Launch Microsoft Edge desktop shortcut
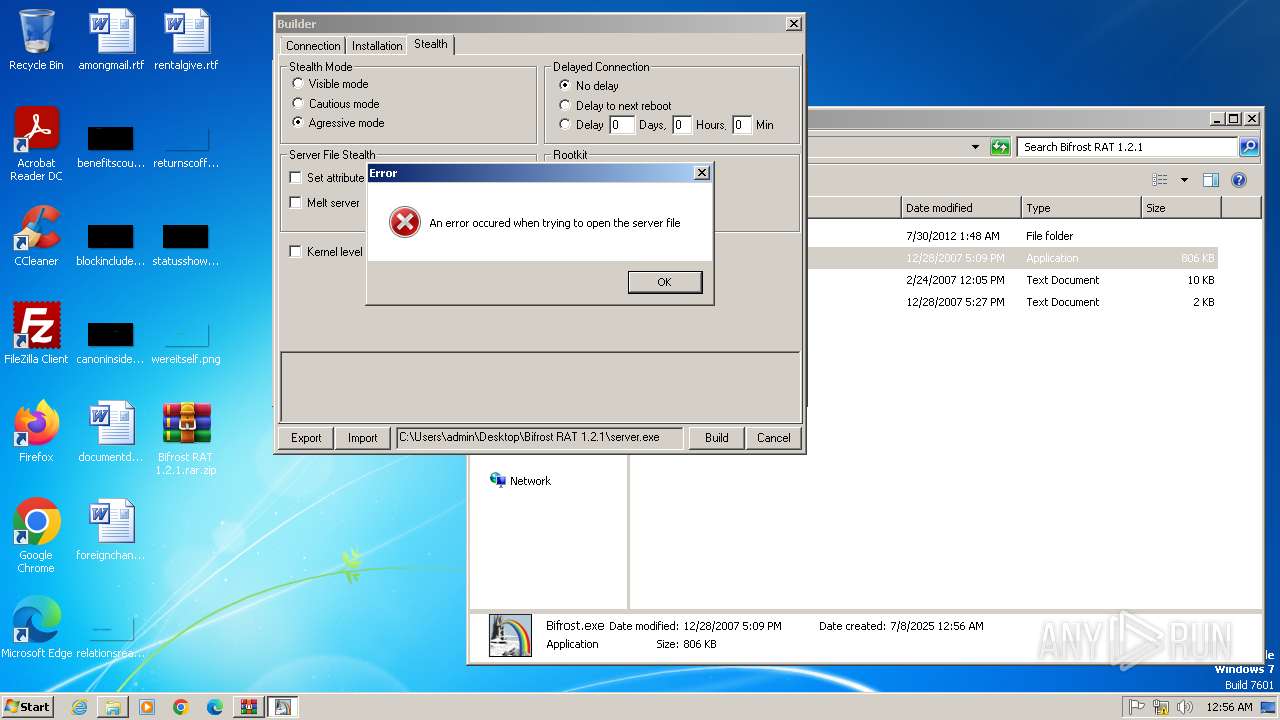Viewport: 1280px width, 720px height. [36, 628]
